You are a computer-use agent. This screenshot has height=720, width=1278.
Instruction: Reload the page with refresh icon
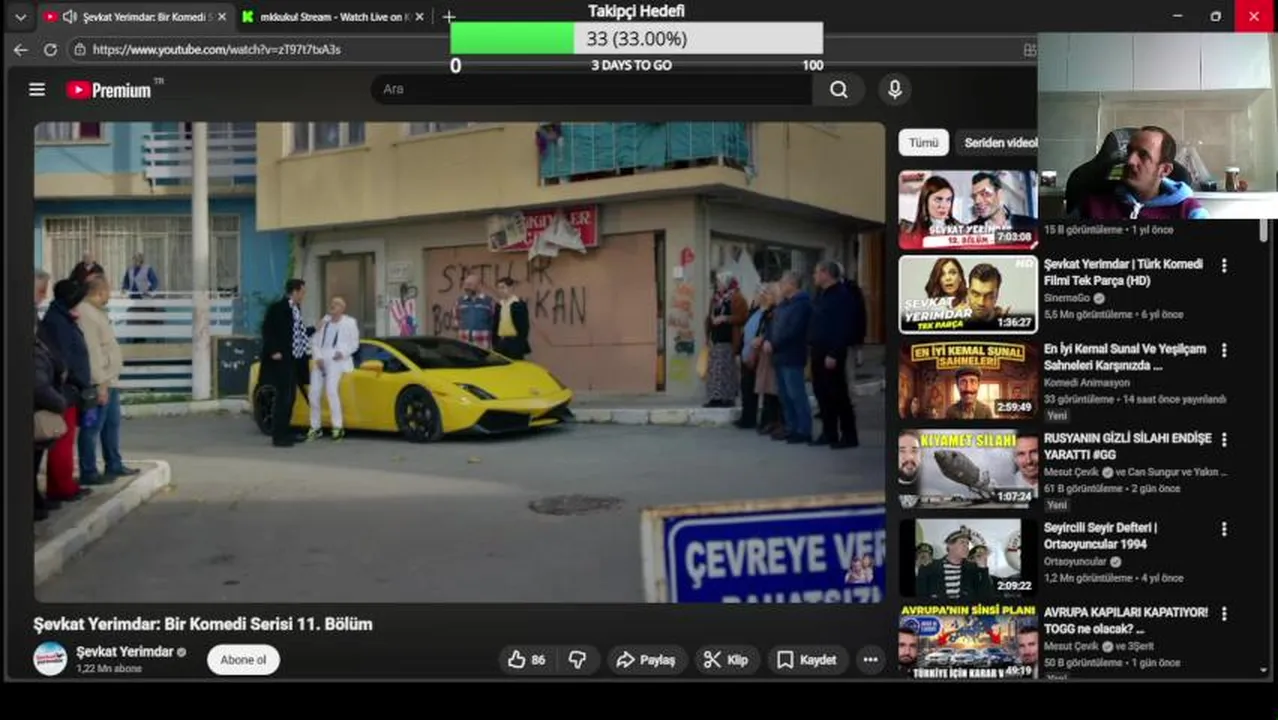pyautogui.click(x=50, y=49)
